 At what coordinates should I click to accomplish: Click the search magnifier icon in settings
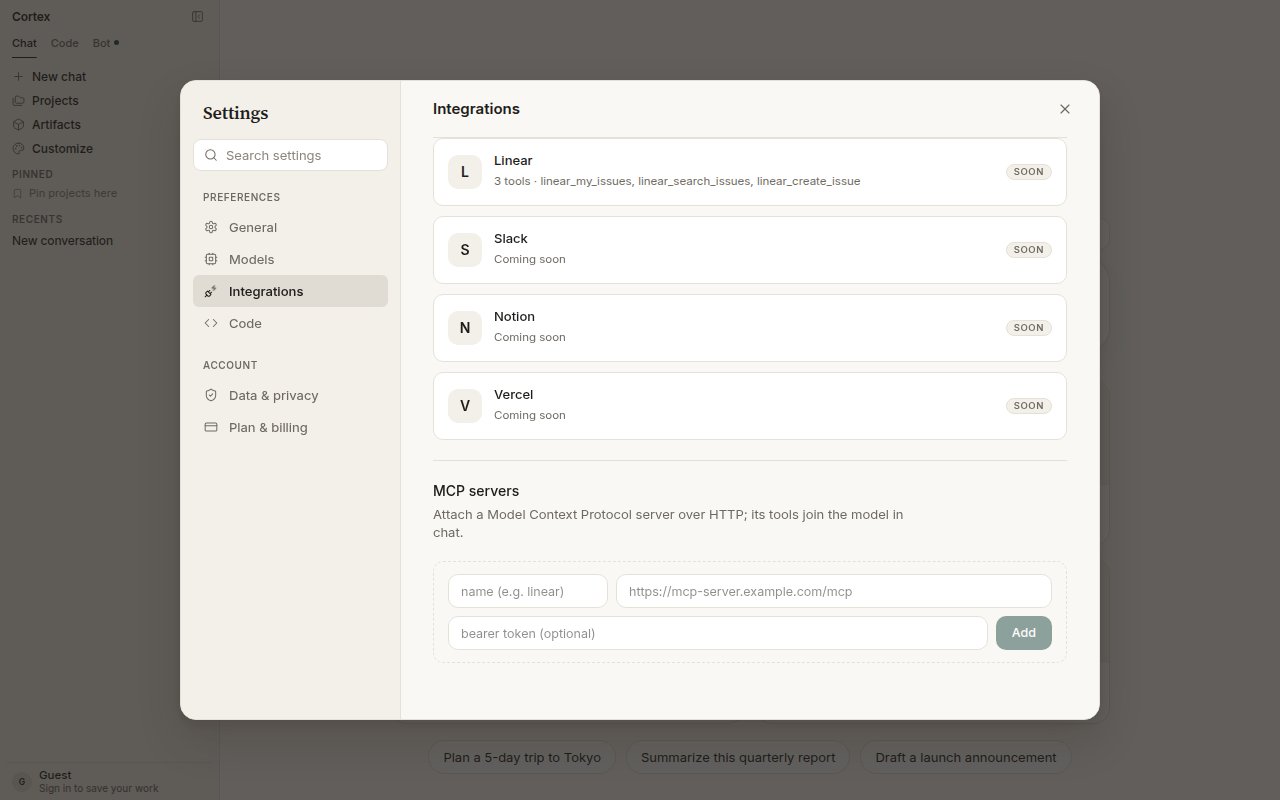(x=211, y=155)
